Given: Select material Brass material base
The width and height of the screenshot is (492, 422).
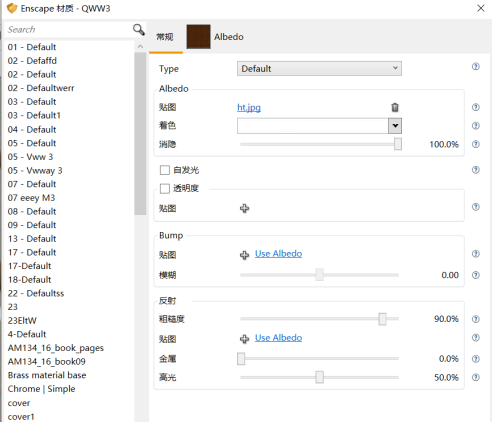Looking at the screenshot, I should [x=47, y=375].
